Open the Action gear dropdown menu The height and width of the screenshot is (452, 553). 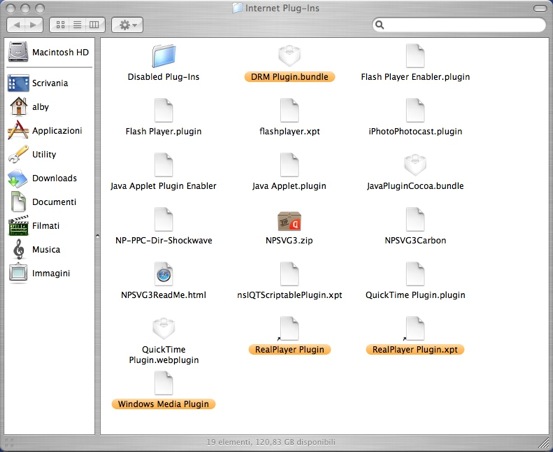point(127,25)
